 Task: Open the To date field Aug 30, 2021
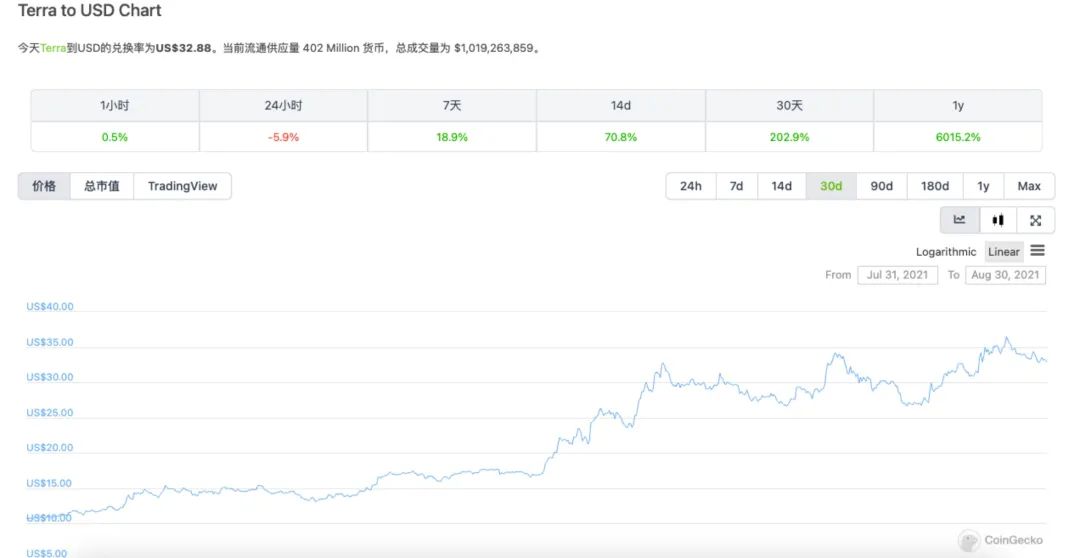[1005, 275]
